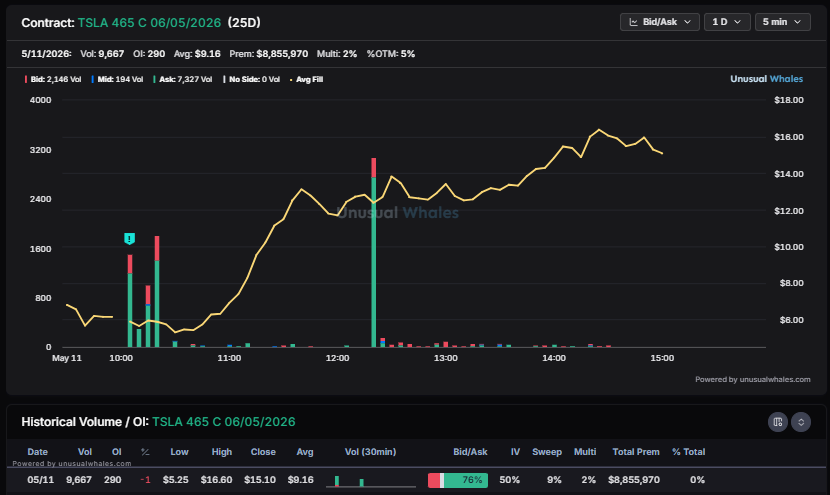Click the $16.60 High value cell
830x495 pixels.
(216, 480)
